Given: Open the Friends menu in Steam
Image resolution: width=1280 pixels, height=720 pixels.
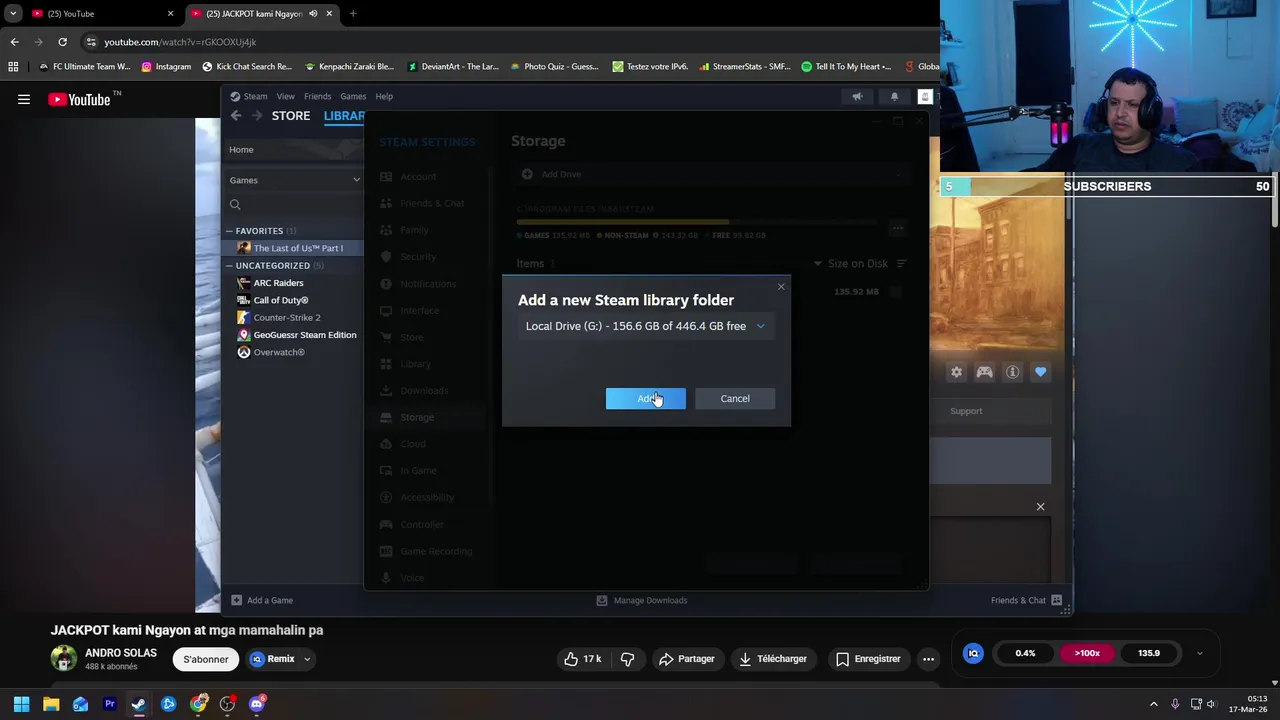Looking at the screenshot, I should 317,96.
